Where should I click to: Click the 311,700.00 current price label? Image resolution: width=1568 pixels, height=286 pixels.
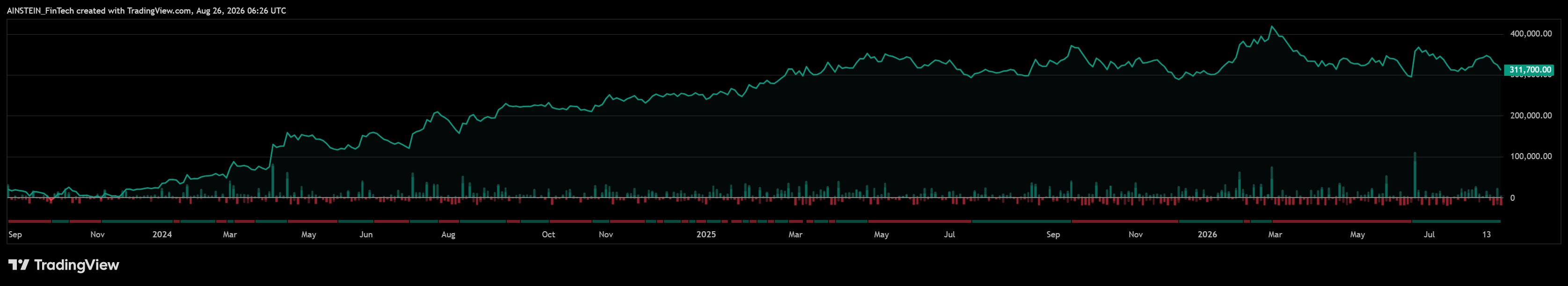coord(1529,70)
